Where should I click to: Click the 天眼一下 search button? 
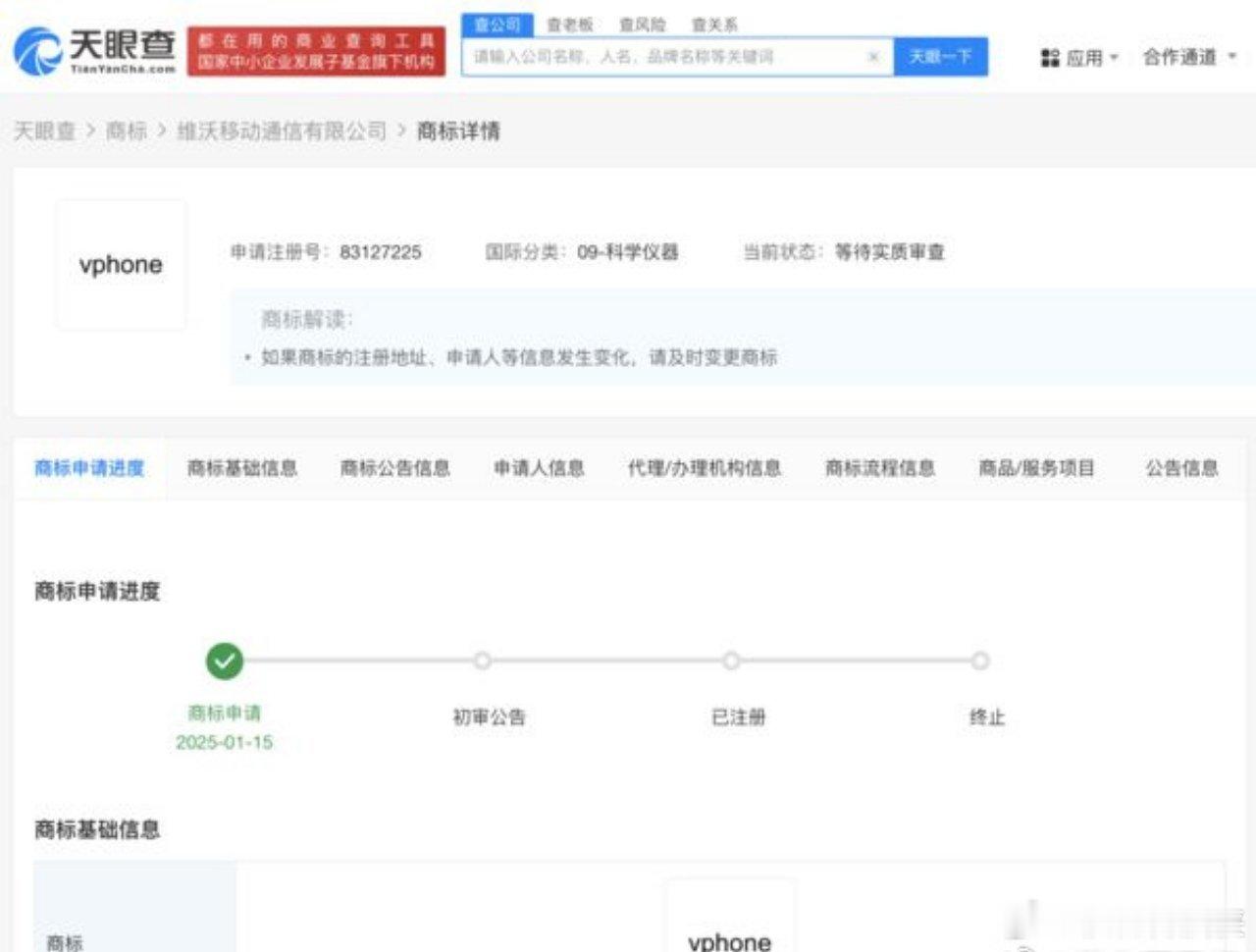[940, 57]
